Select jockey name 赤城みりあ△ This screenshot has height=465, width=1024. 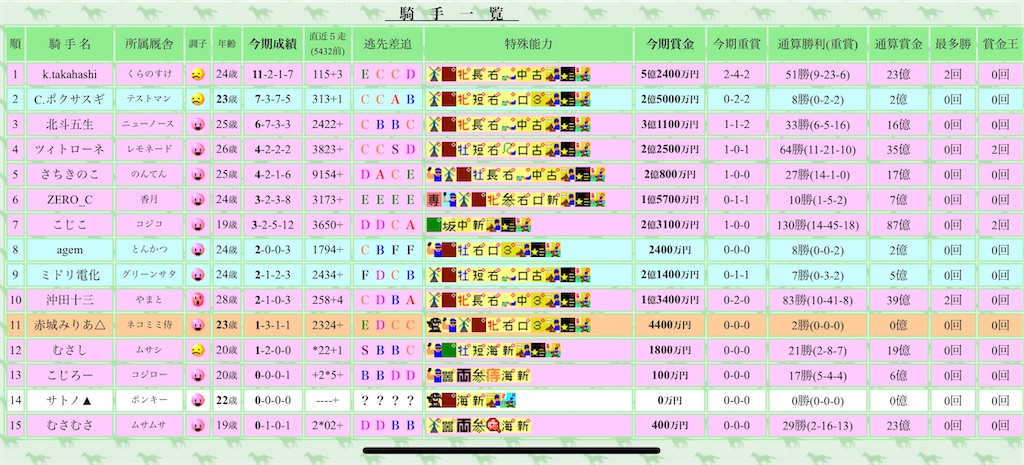click(69, 325)
